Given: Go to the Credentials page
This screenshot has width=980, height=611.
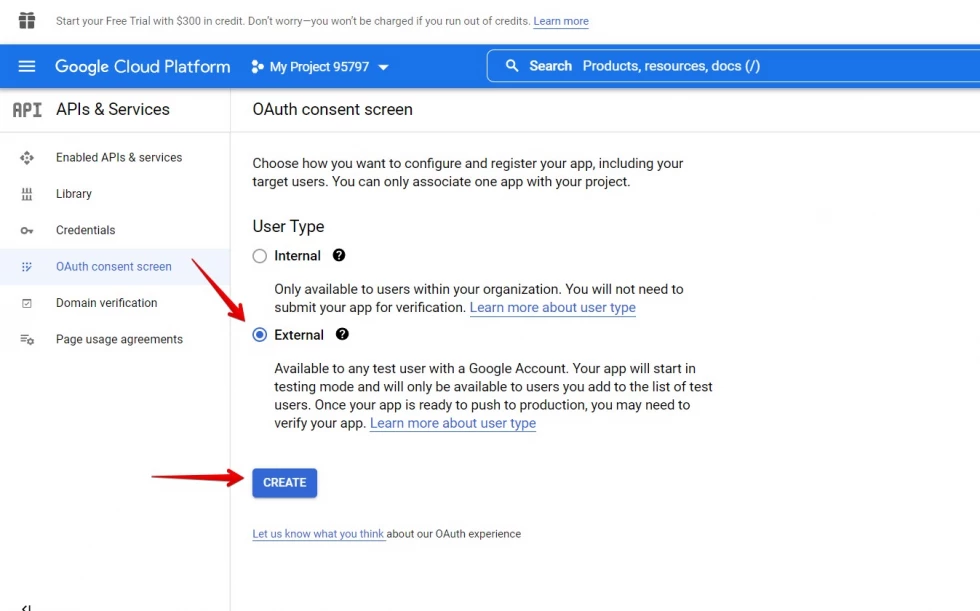Looking at the screenshot, I should click(85, 230).
